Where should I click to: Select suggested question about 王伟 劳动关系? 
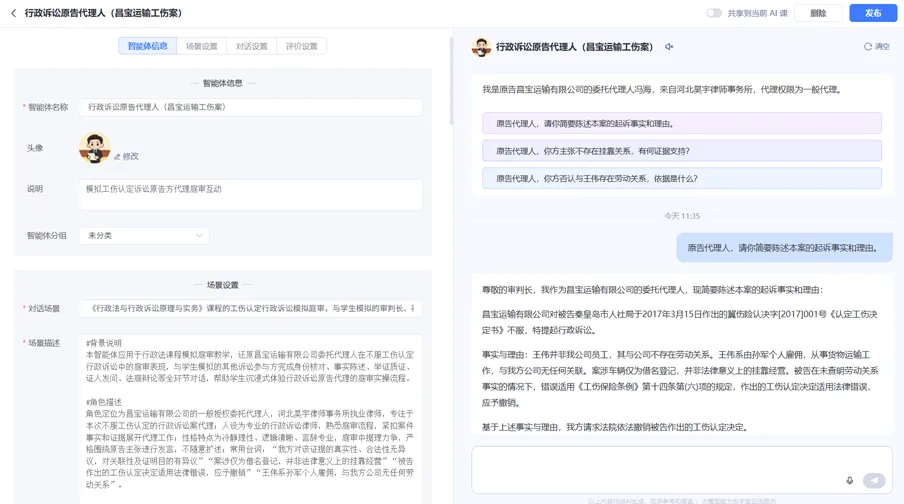click(681, 178)
